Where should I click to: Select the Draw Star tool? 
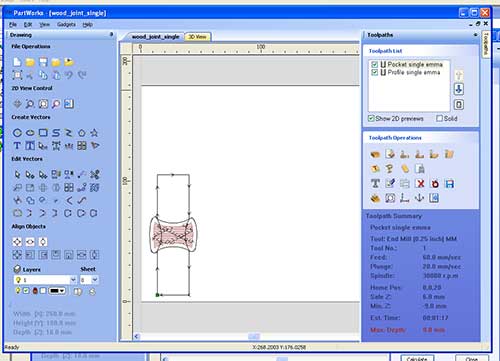pyautogui.click(x=95, y=133)
